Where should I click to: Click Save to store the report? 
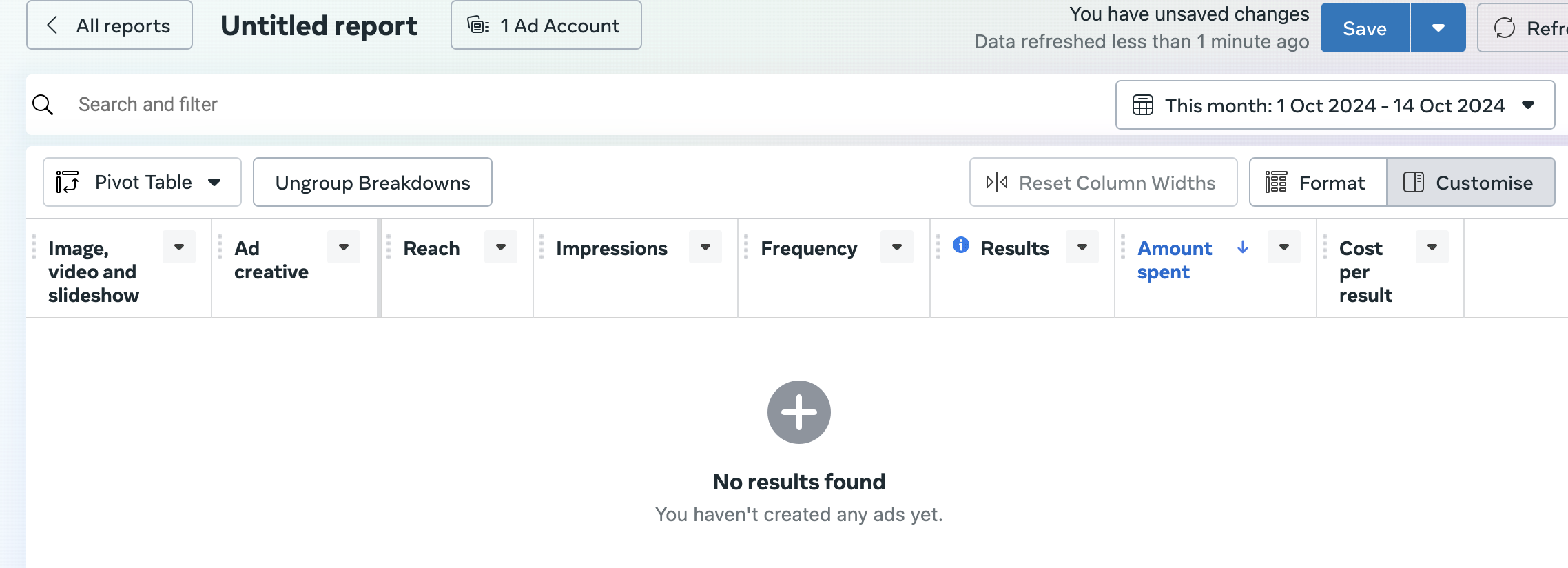point(1363,28)
